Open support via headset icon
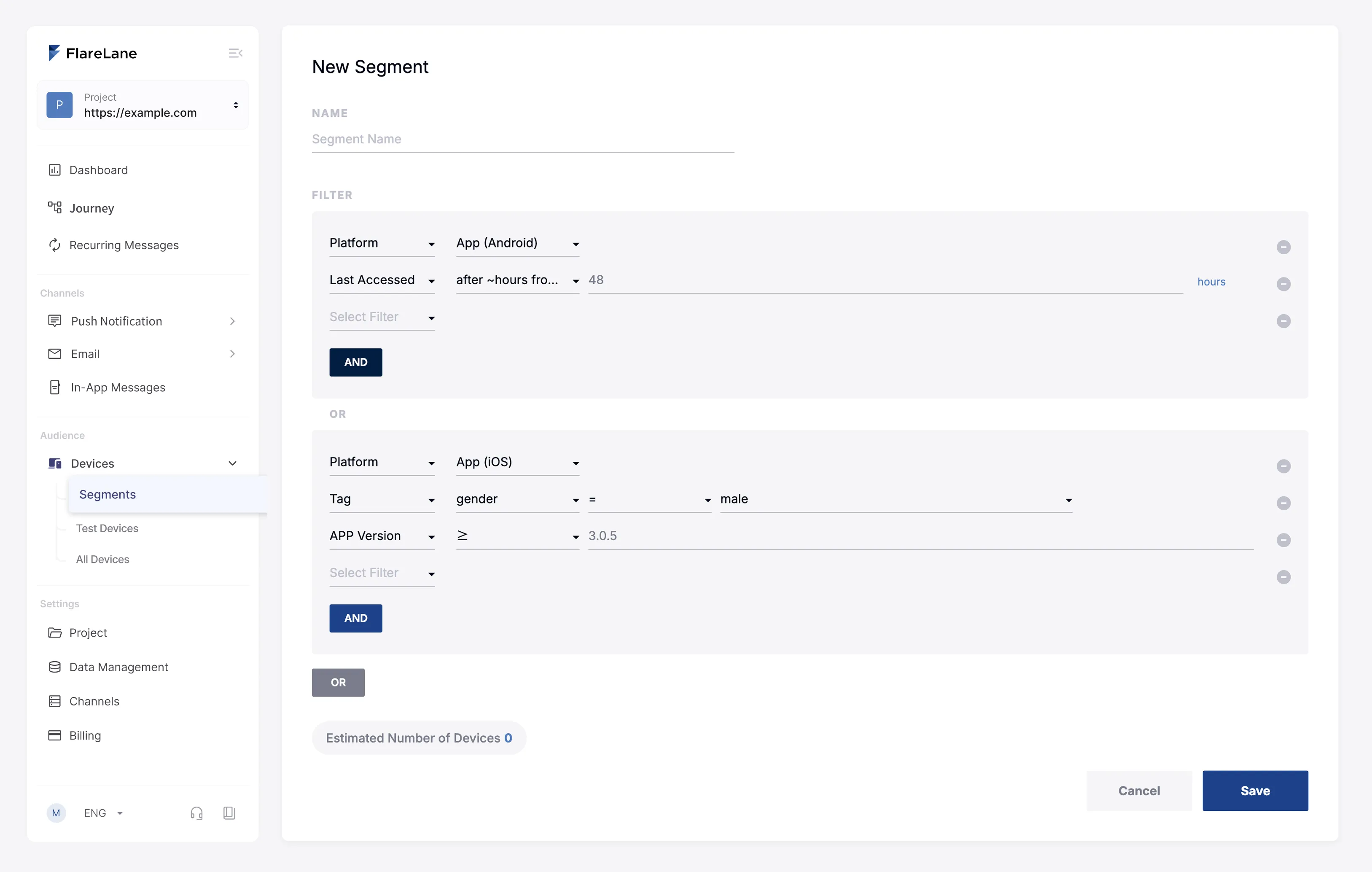Viewport: 1372px width, 872px height. [x=196, y=813]
